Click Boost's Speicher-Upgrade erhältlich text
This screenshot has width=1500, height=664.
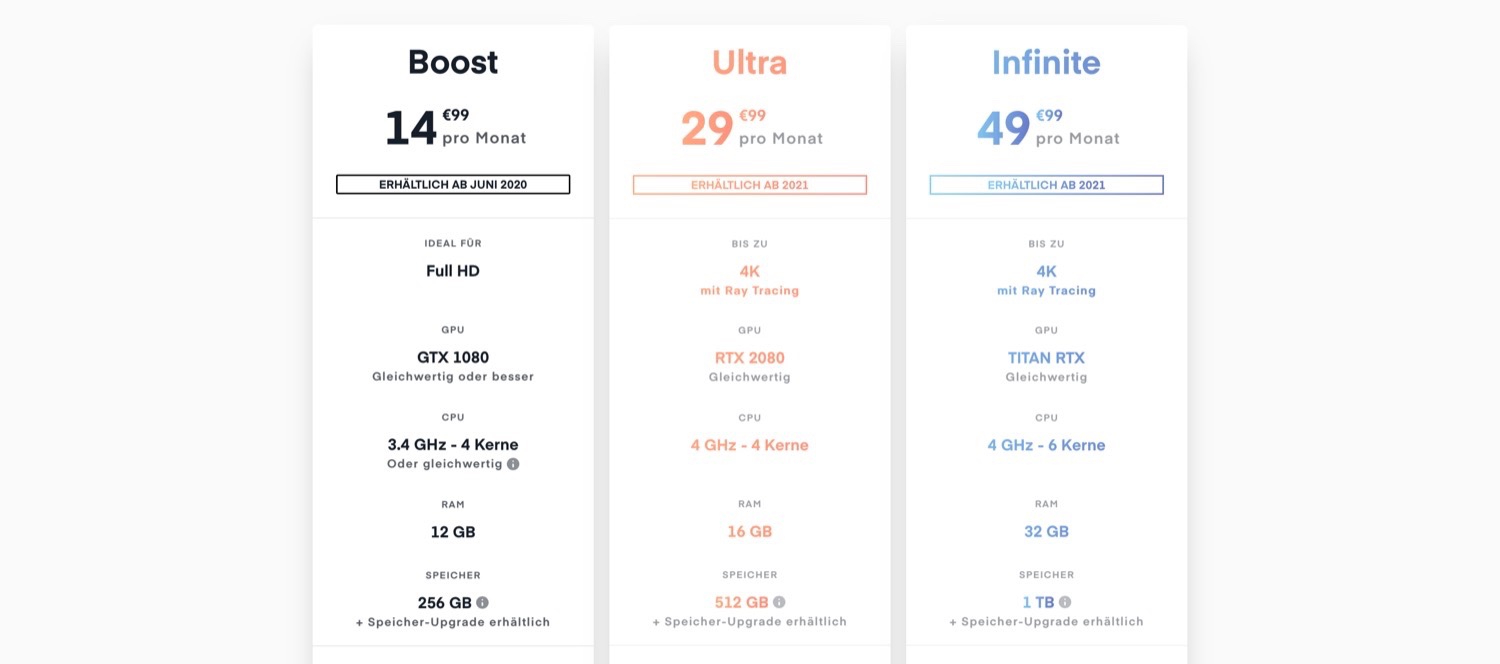pyautogui.click(x=453, y=622)
